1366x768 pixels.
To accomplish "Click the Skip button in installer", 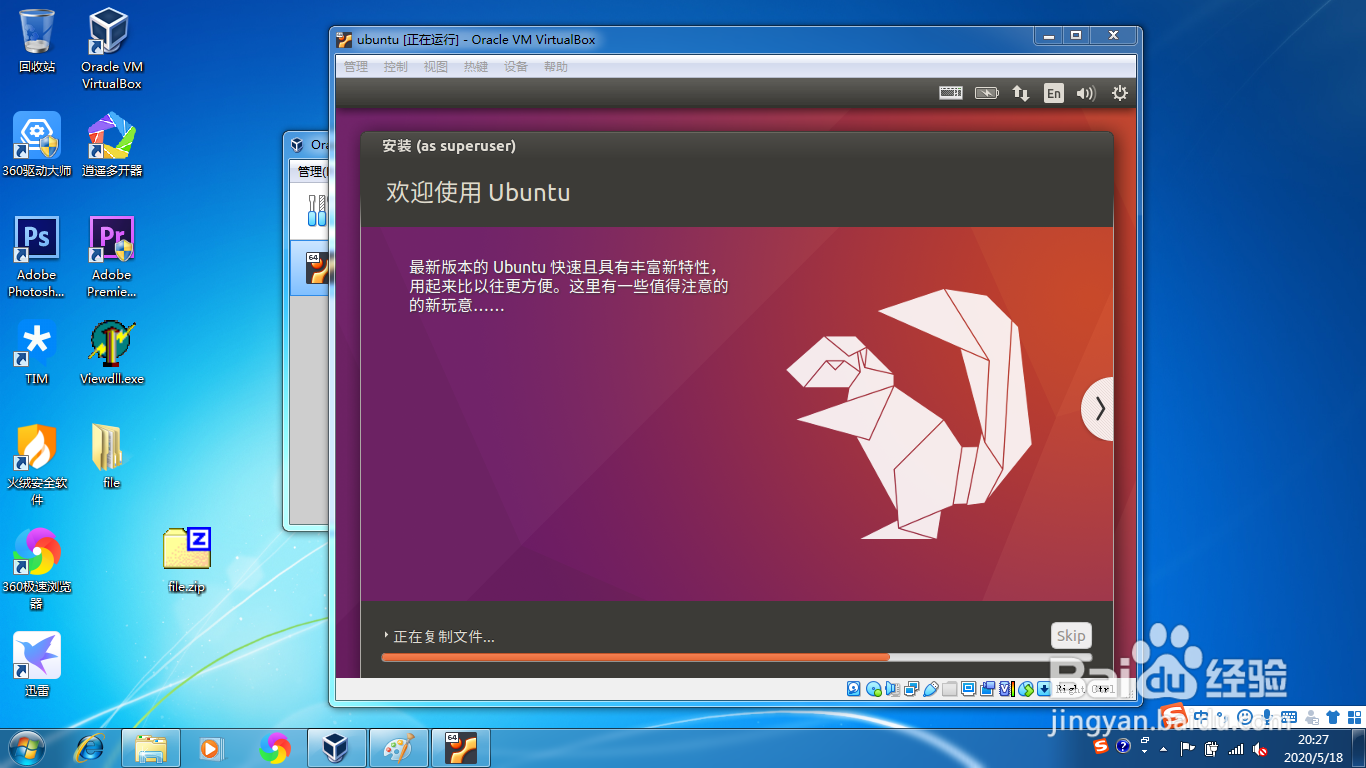I will point(1071,636).
